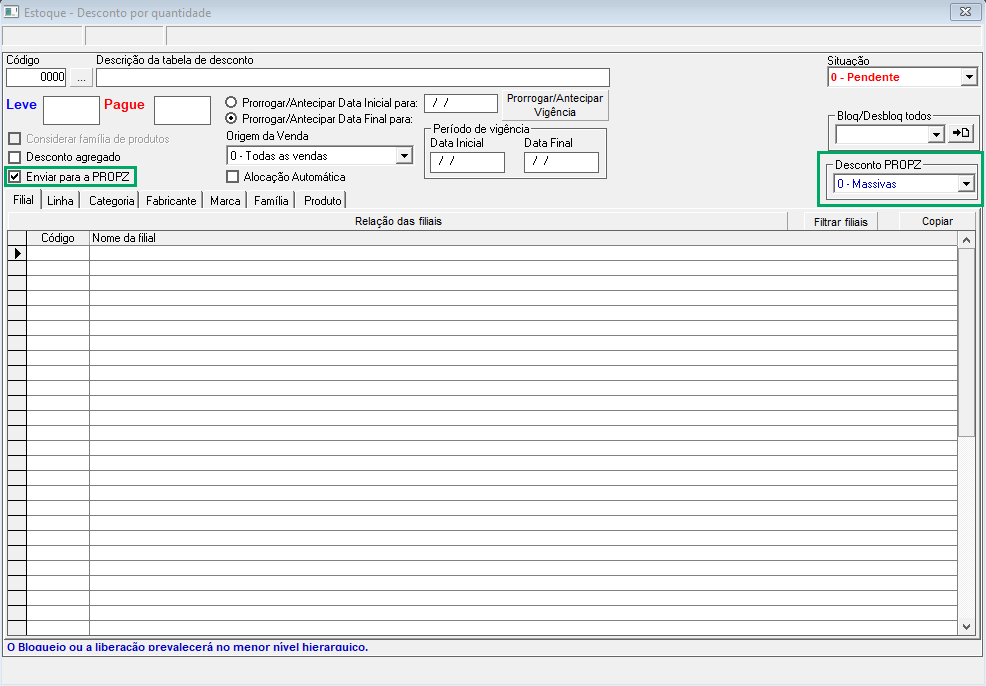
Task: Uncheck 'Enviar para a PROPZ'
Action: (15, 177)
